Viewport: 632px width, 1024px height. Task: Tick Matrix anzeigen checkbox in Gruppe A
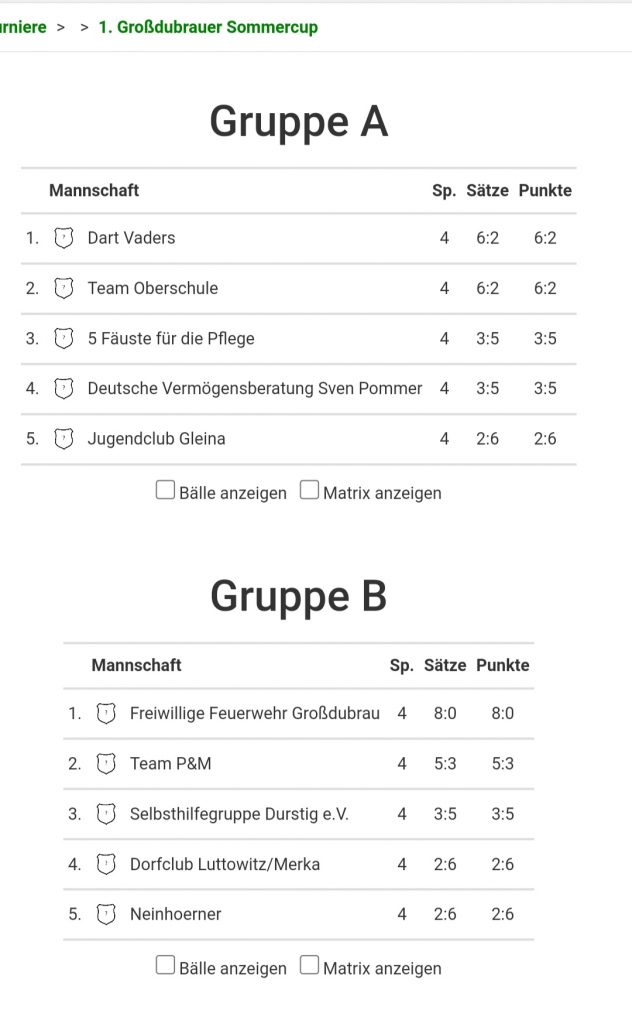[x=309, y=490]
